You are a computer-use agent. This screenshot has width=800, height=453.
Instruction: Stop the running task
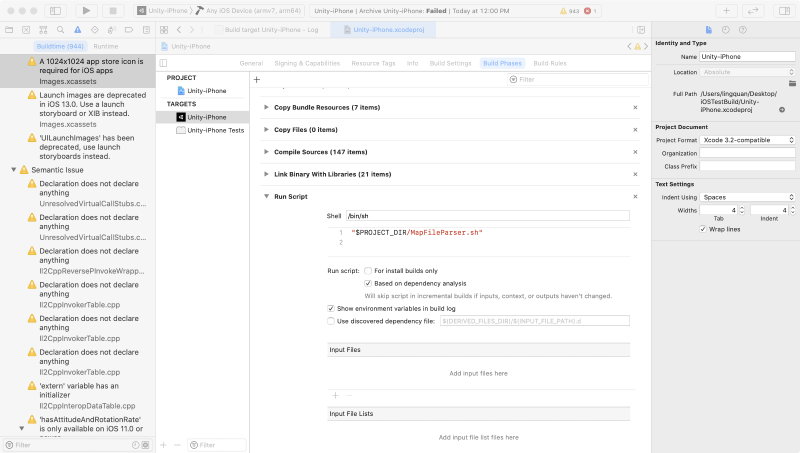(113, 10)
